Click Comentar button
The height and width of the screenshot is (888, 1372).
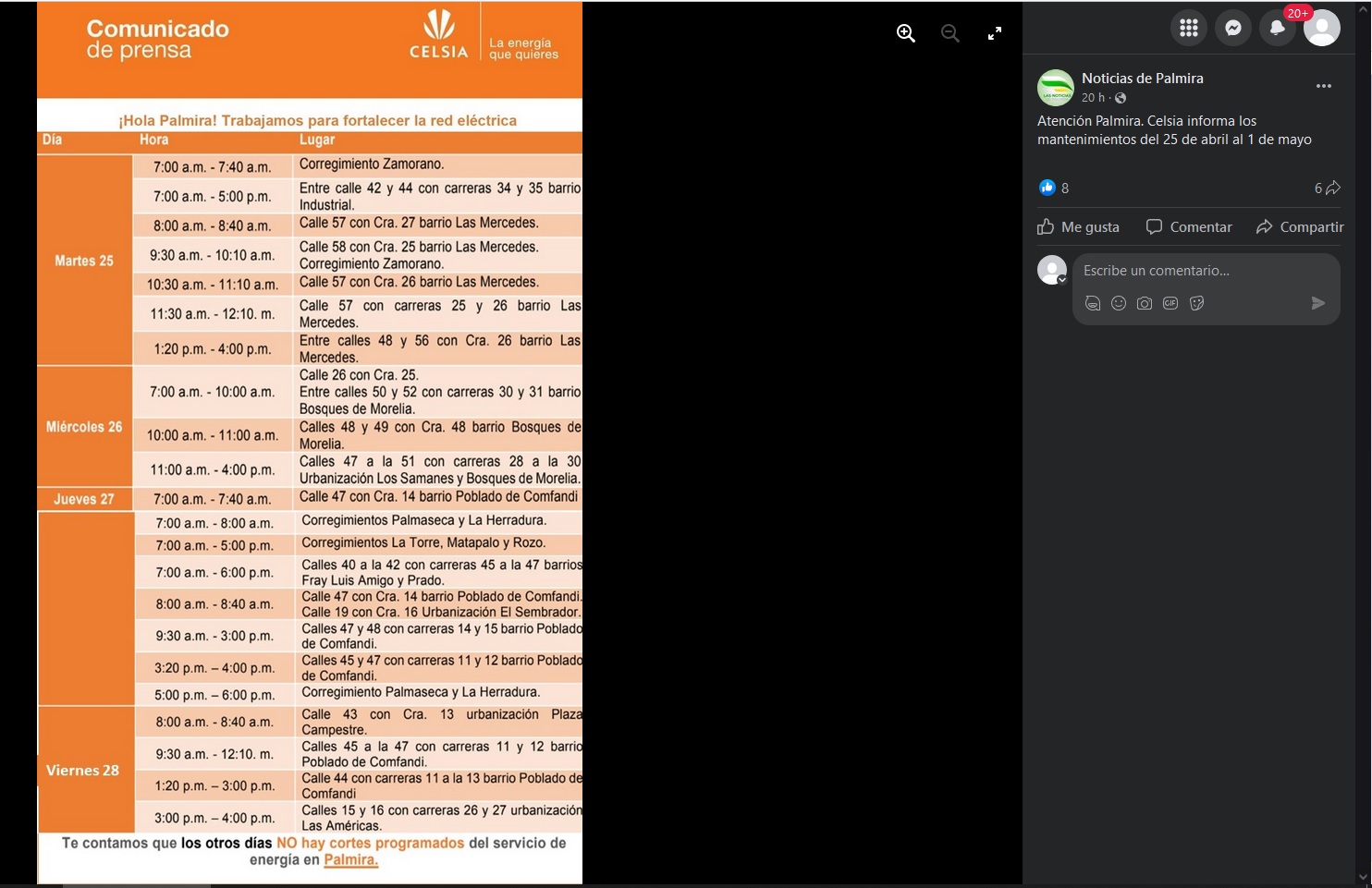tap(1189, 226)
